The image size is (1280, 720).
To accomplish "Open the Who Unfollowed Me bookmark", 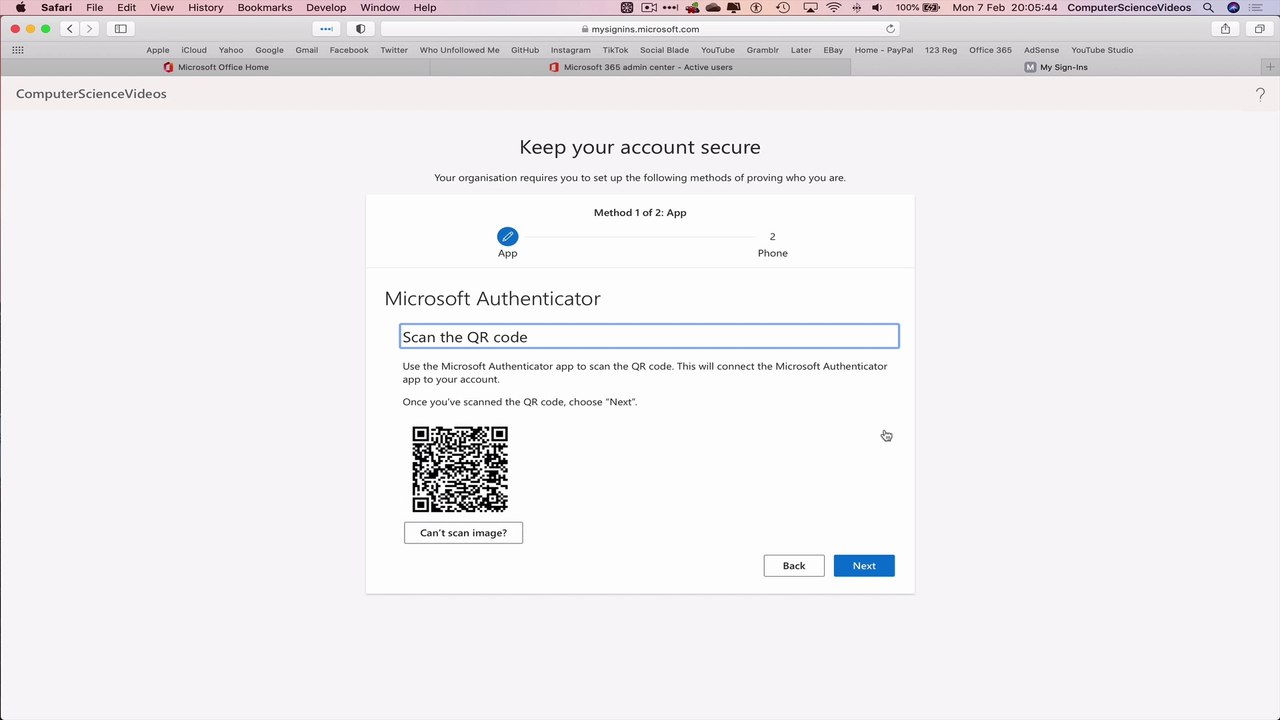I will pyautogui.click(x=459, y=50).
